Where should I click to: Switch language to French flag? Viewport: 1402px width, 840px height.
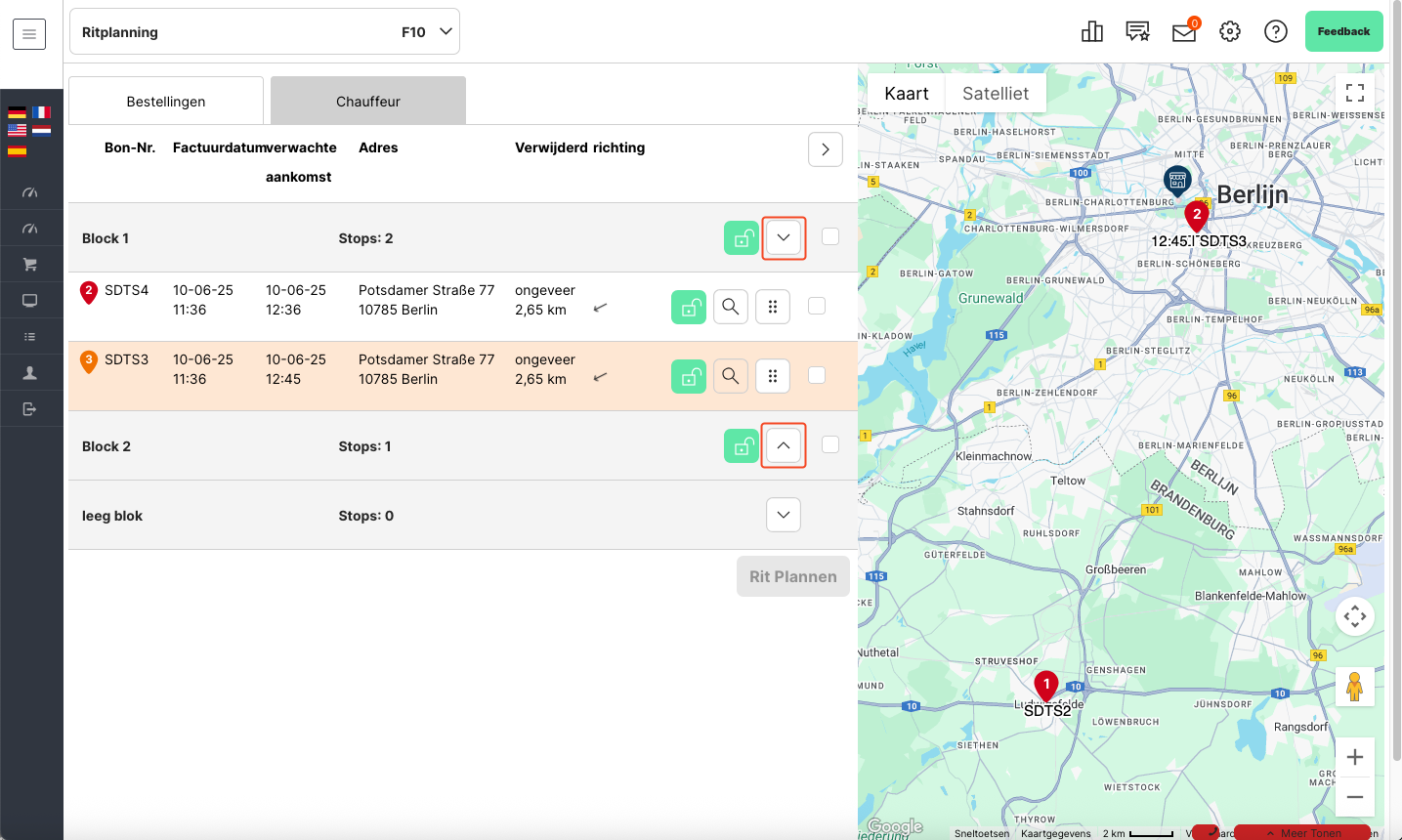[41, 112]
